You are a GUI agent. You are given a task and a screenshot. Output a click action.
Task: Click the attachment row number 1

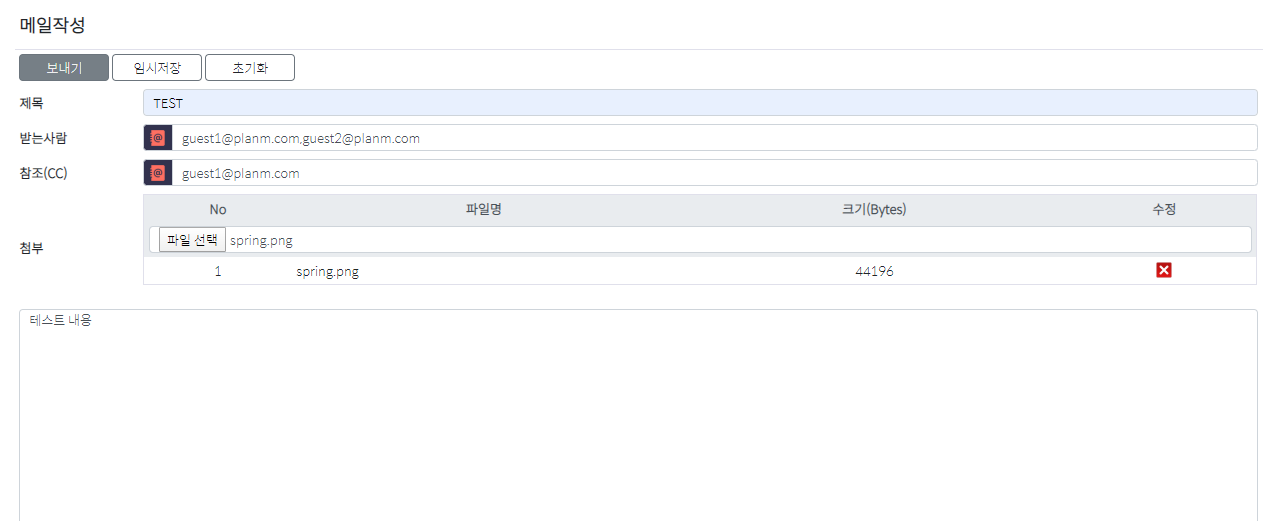[218, 271]
